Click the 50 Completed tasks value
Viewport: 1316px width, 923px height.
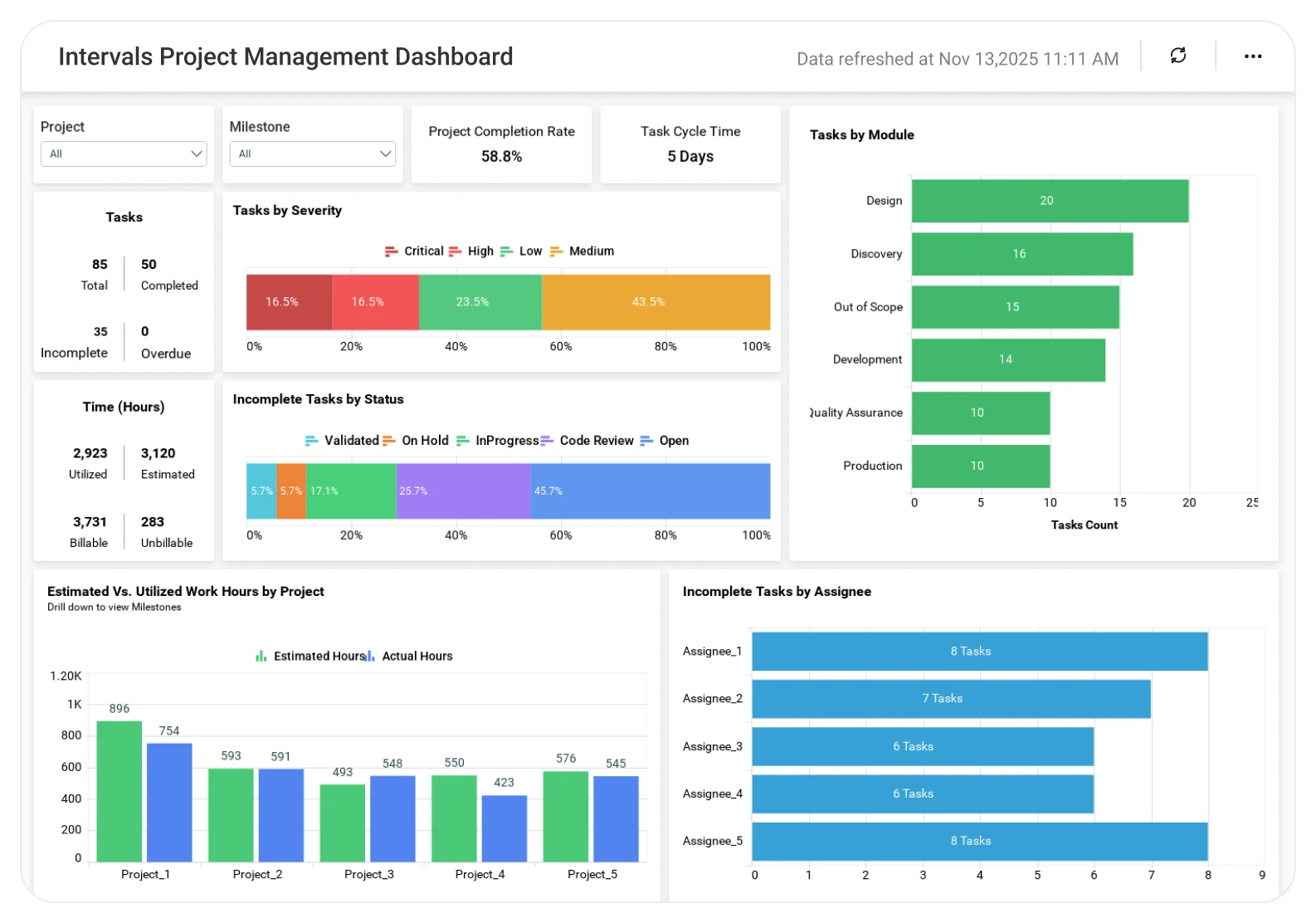pyautogui.click(x=149, y=264)
